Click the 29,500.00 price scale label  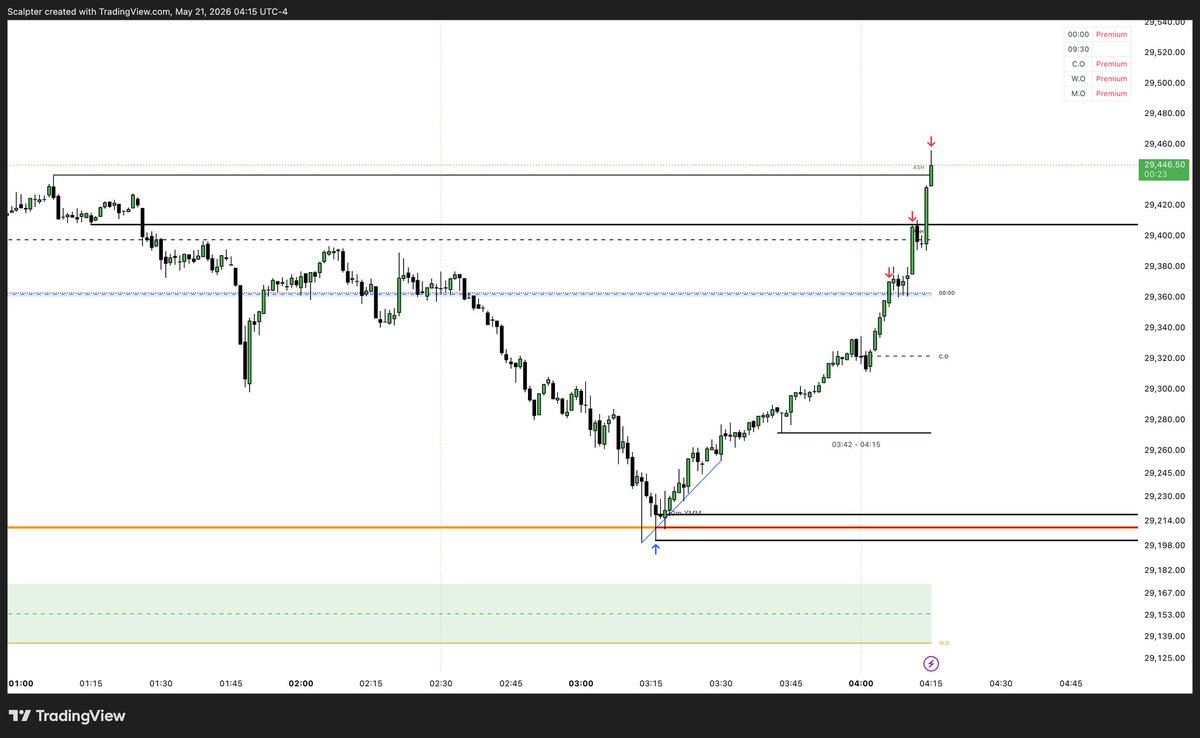[x=1165, y=83]
